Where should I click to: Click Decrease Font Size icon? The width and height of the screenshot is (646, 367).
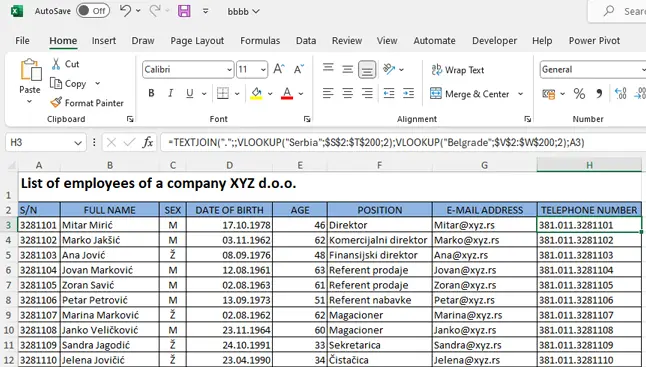click(299, 69)
